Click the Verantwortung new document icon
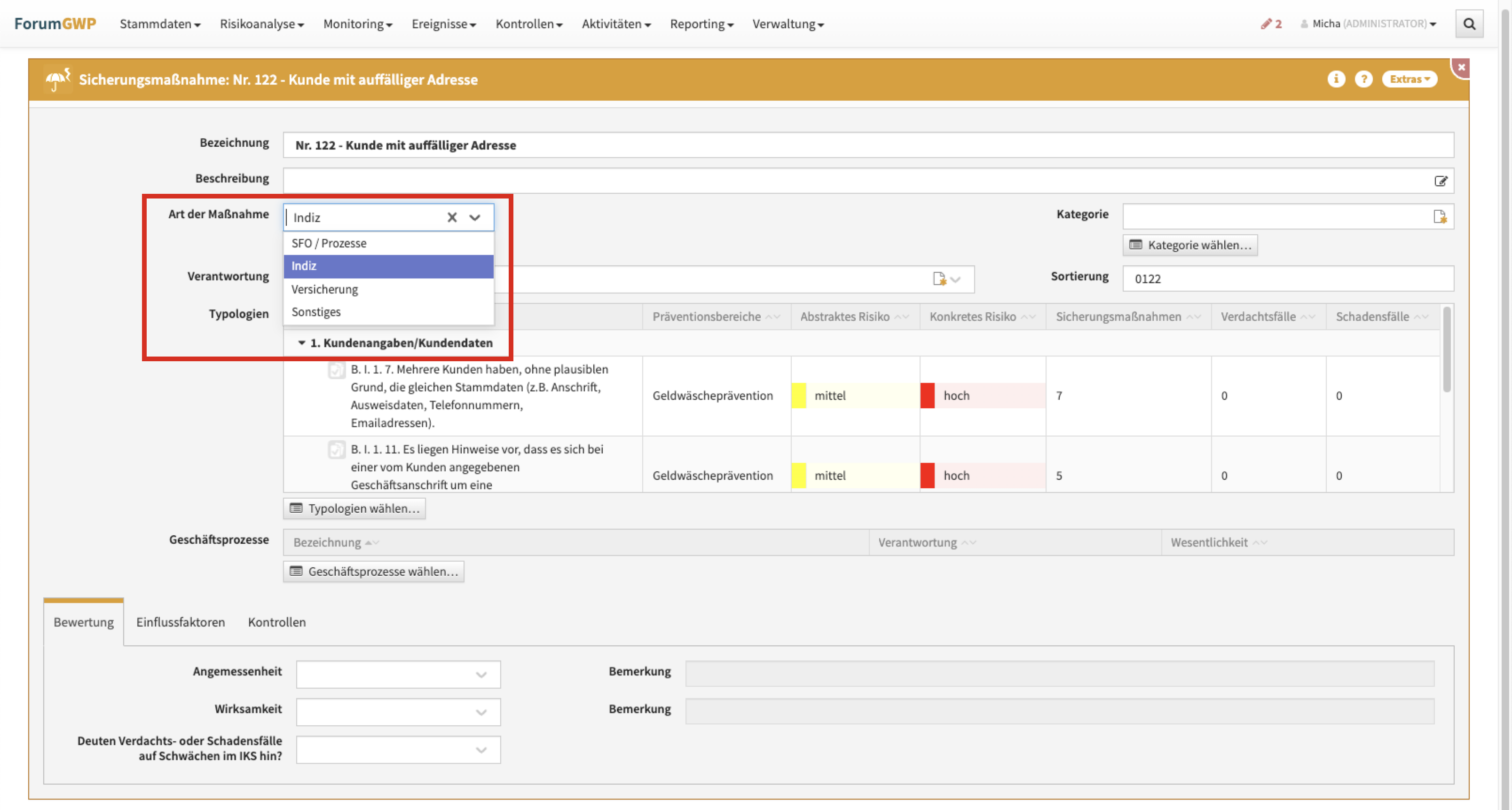Viewport: 1512px width, 810px height. (939, 279)
